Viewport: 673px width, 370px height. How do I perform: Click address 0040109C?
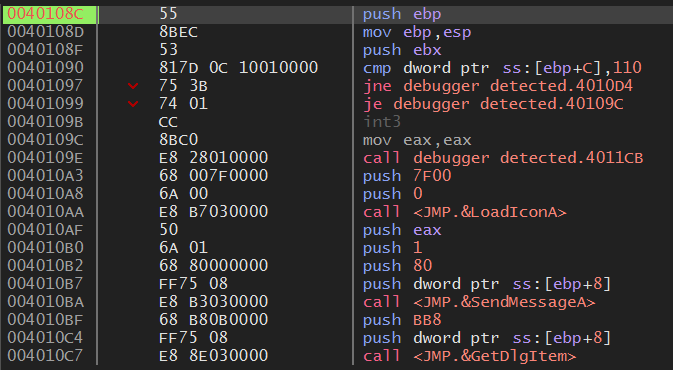click(x=45, y=140)
